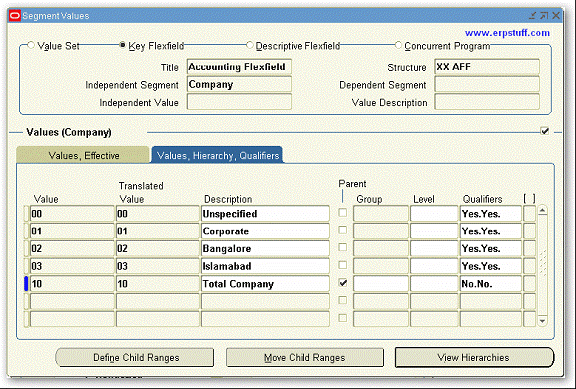Select the Value Set radio button

point(31,45)
